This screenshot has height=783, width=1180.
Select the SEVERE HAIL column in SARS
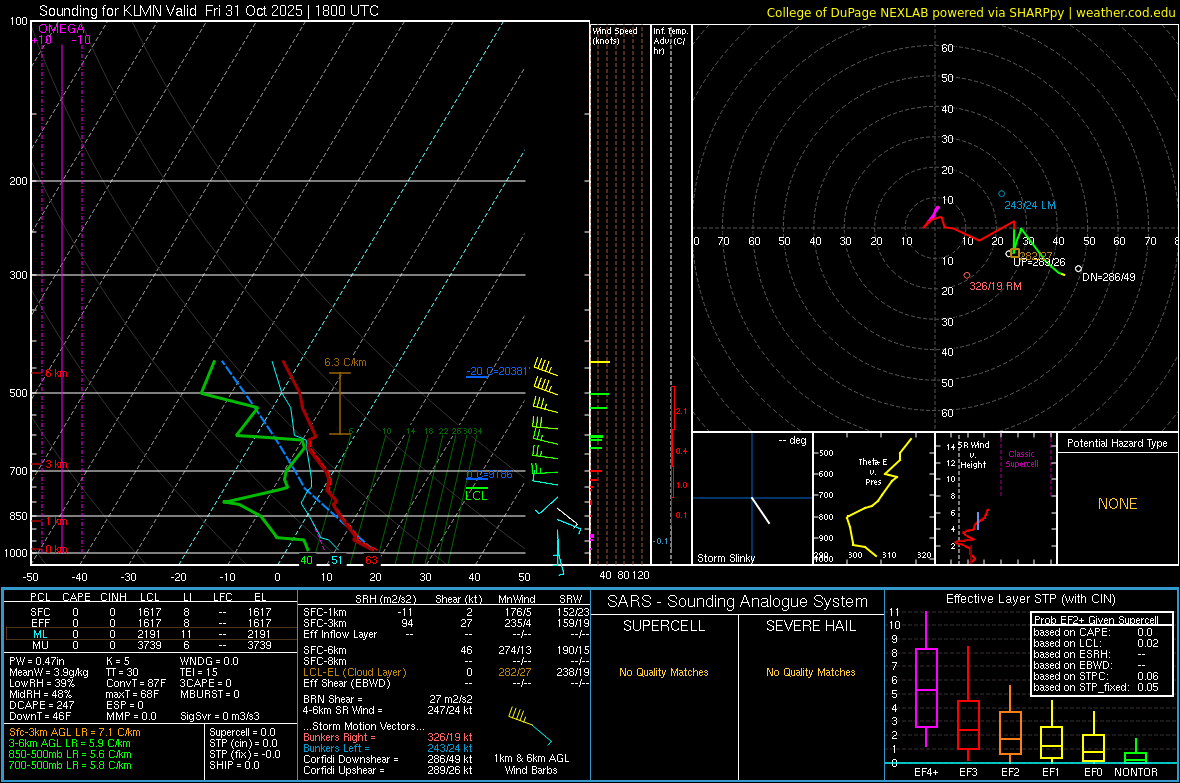click(x=810, y=626)
